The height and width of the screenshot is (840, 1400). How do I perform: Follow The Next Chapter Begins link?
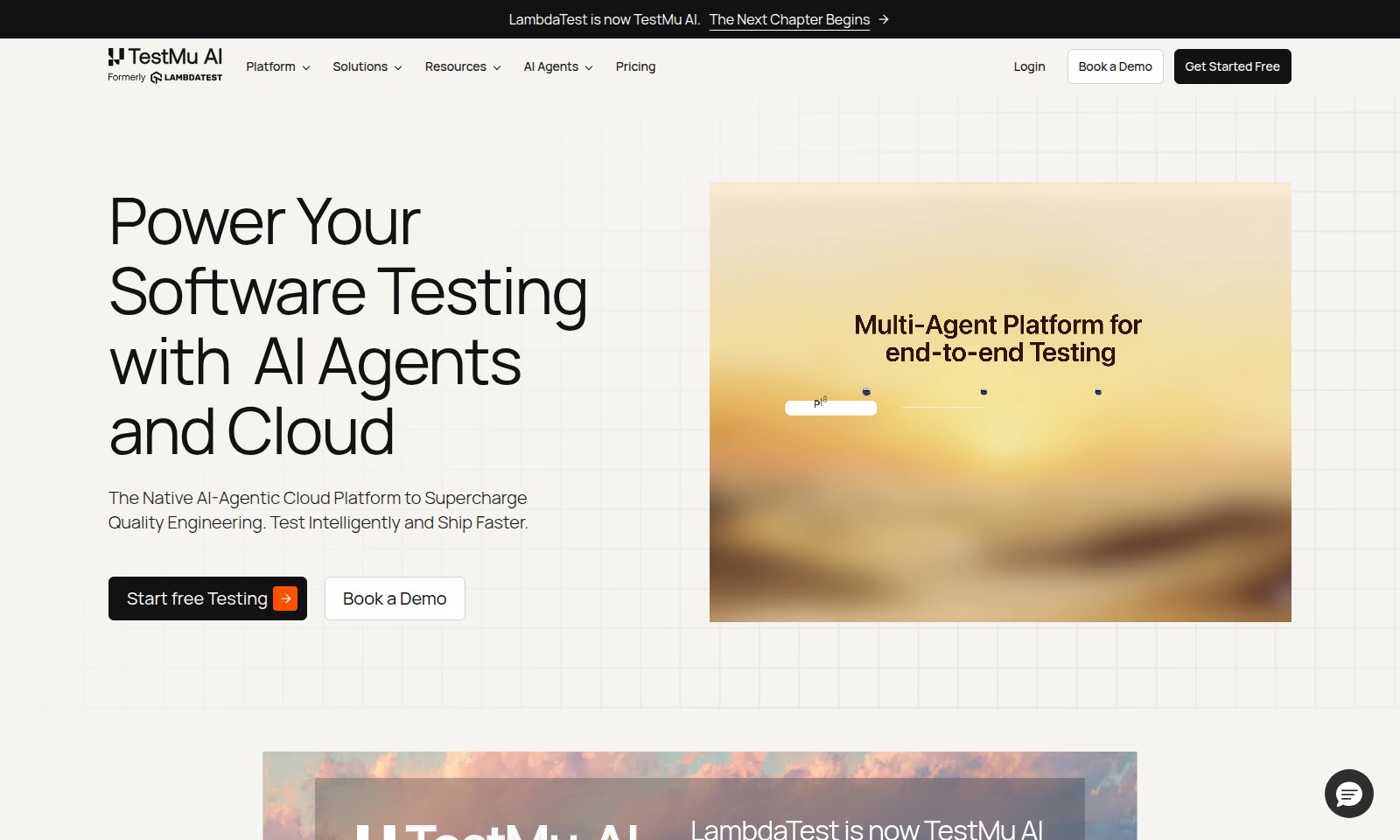point(789,19)
